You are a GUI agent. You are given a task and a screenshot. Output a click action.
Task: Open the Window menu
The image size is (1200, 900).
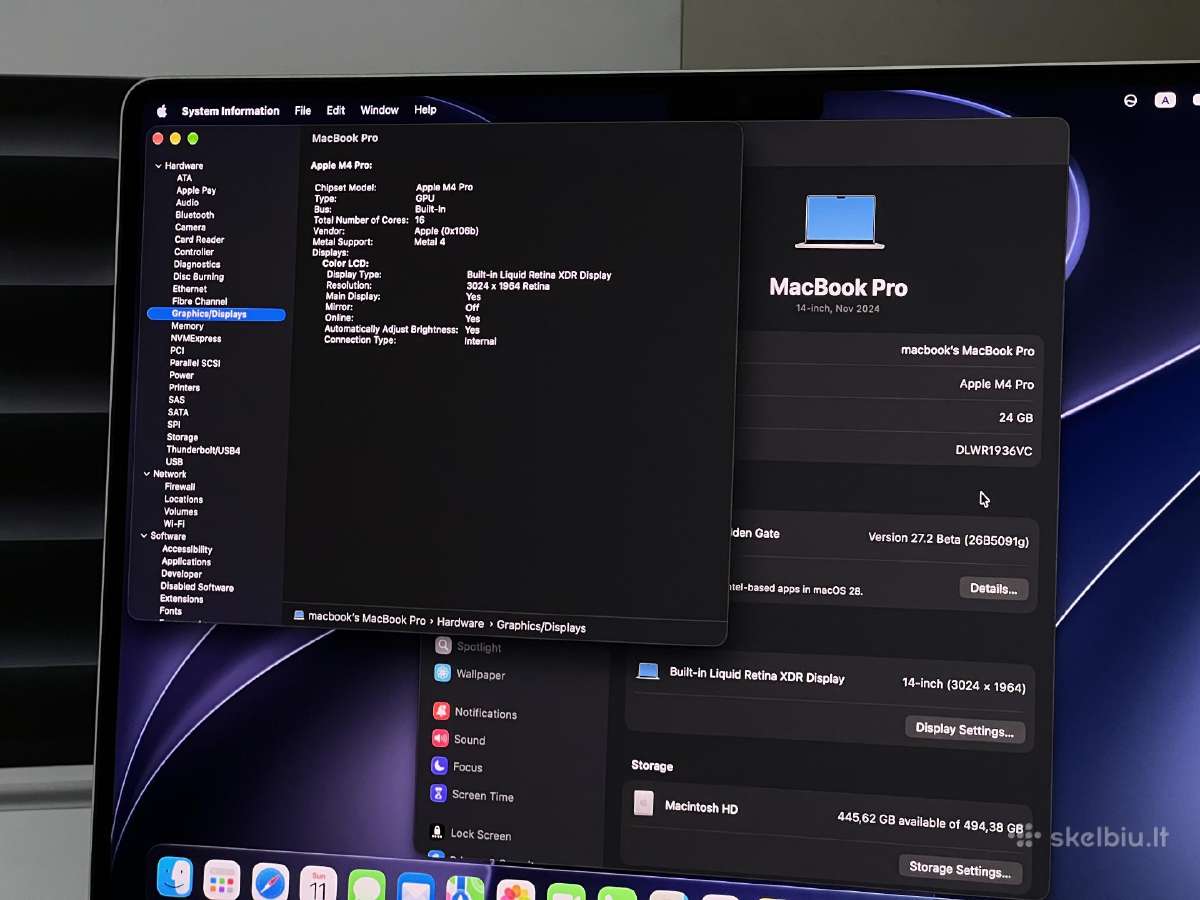pyautogui.click(x=379, y=110)
